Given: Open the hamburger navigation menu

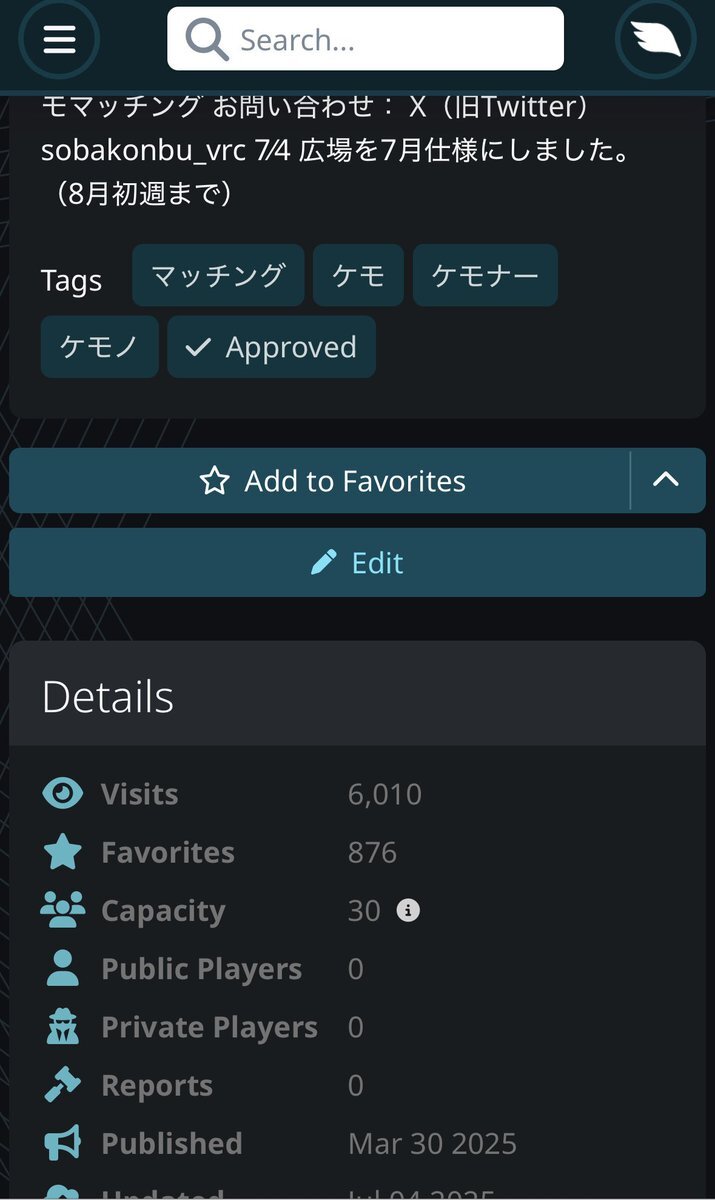Looking at the screenshot, I should [x=59, y=39].
